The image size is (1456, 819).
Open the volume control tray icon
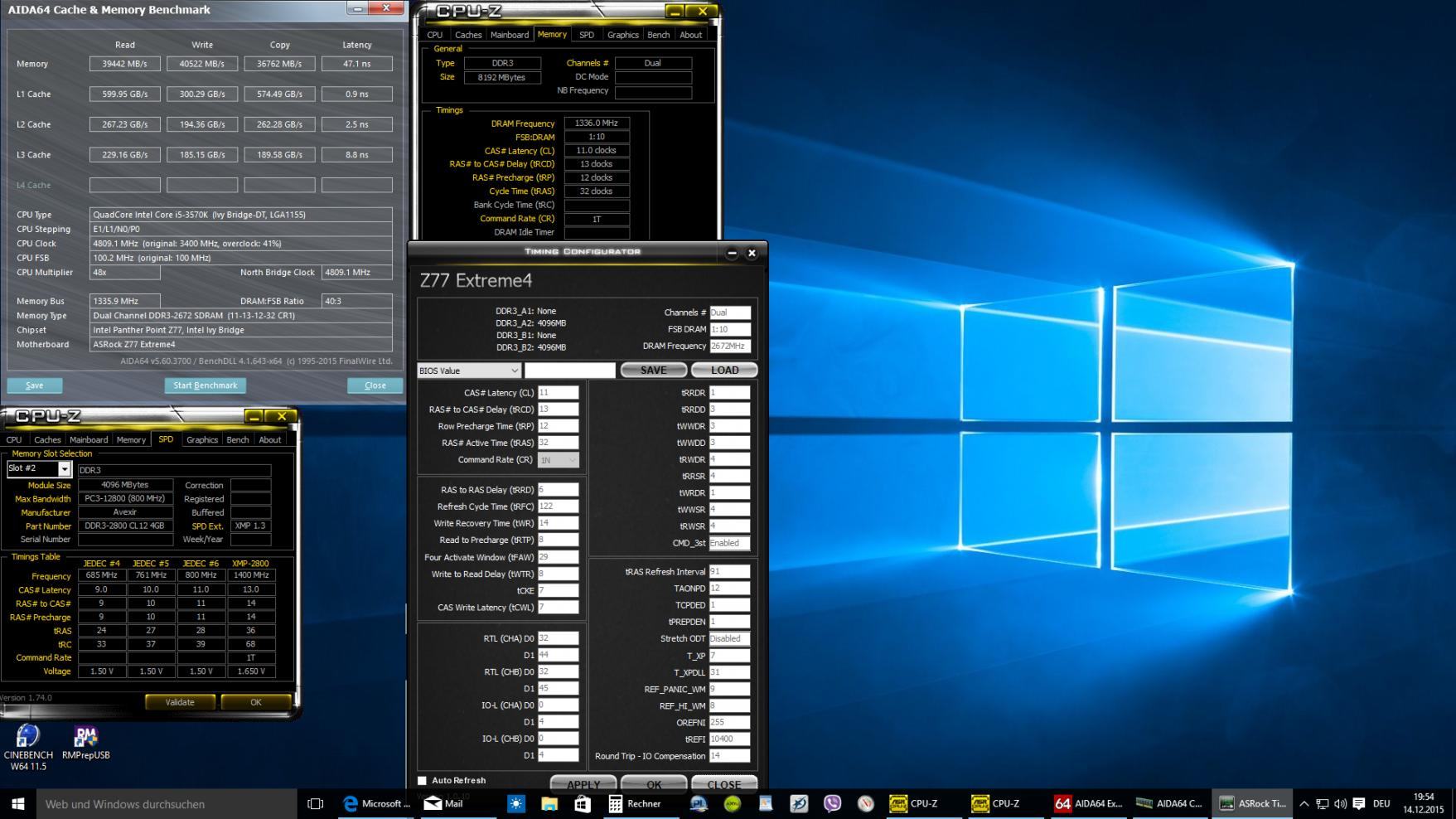coord(1340,803)
